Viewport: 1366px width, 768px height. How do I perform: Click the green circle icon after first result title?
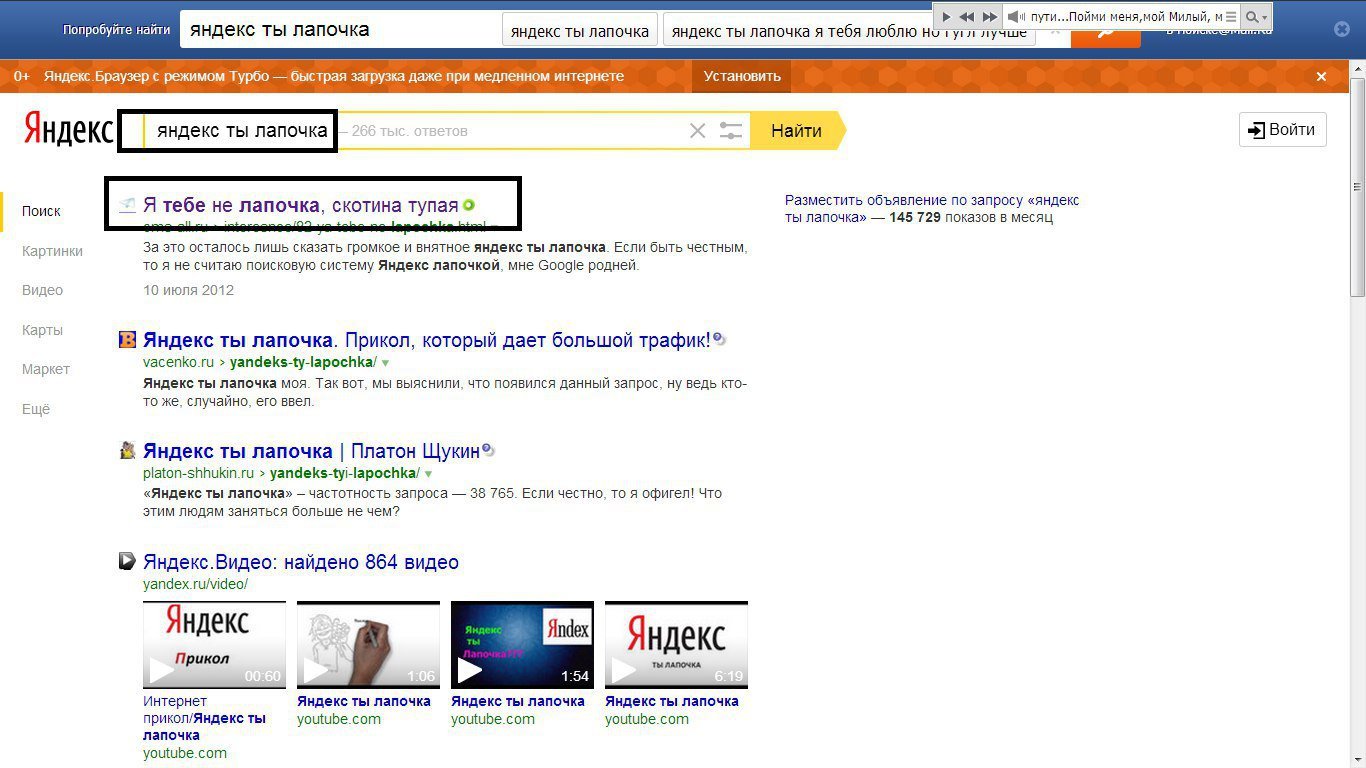pyautogui.click(x=468, y=205)
